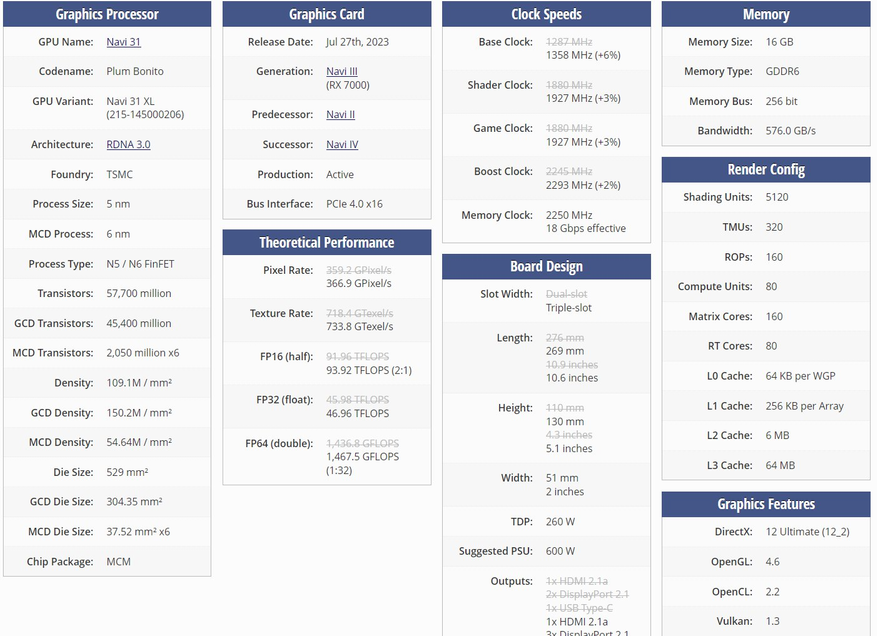Click the slot width value Triple-slot
Viewport: 877px width, 636px height.
point(569,308)
